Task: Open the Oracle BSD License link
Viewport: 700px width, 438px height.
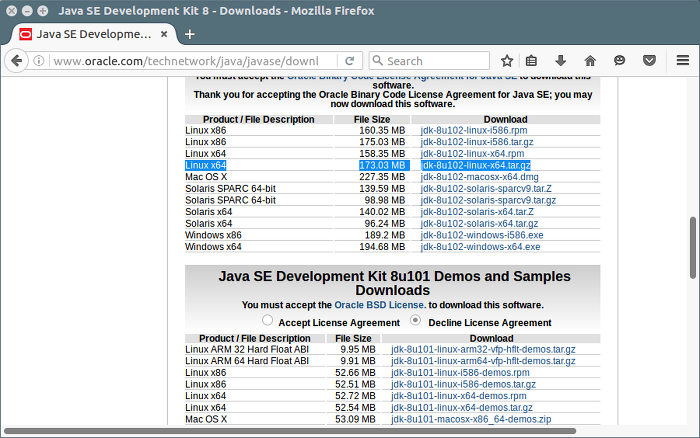Action: [x=380, y=305]
